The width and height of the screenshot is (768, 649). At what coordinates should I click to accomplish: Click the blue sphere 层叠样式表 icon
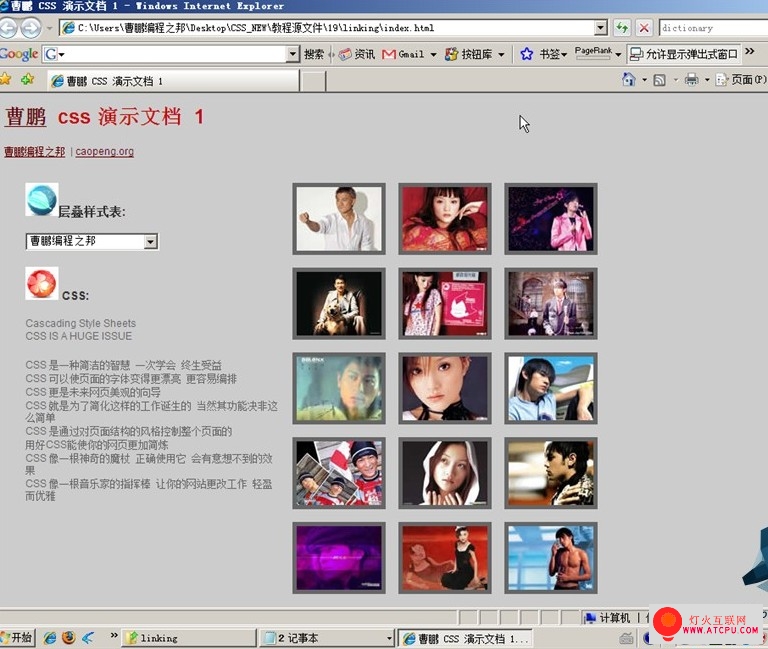click(x=42, y=199)
